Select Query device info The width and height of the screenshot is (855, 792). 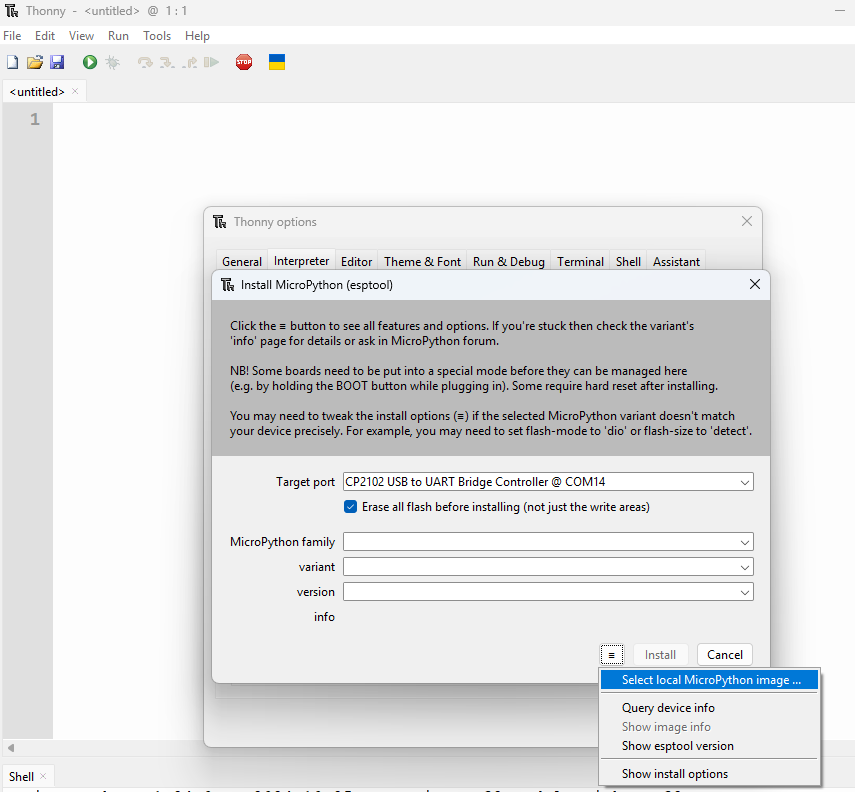tap(709, 707)
